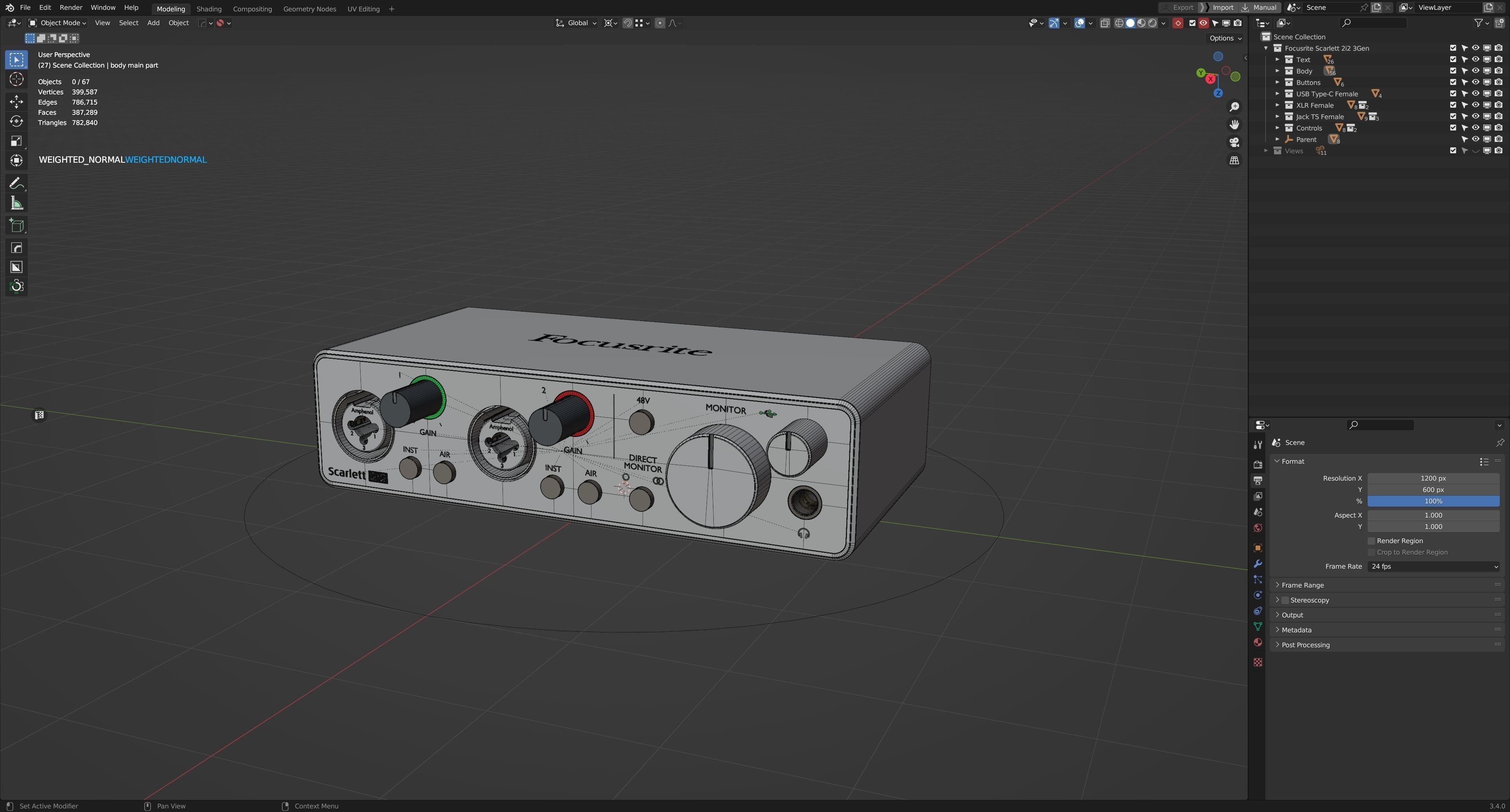Hide Body collection with eye icon
The image size is (1510, 812).
pyautogui.click(x=1475, y=71)
